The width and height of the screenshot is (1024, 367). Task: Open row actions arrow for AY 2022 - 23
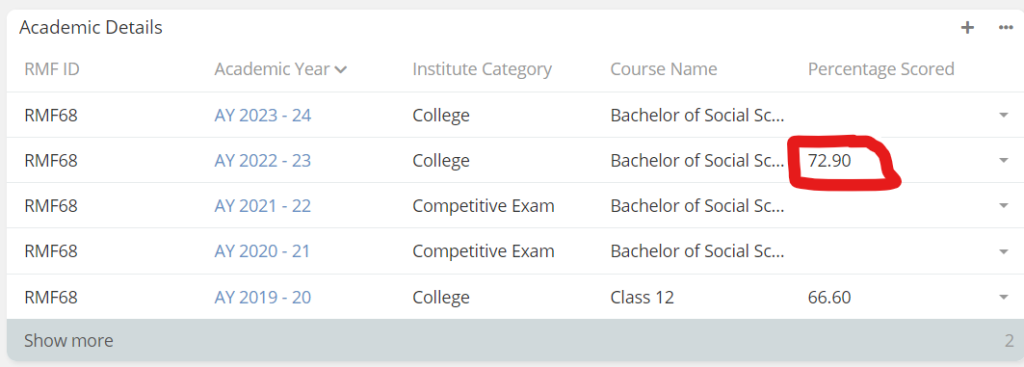tap(1004, 161)
